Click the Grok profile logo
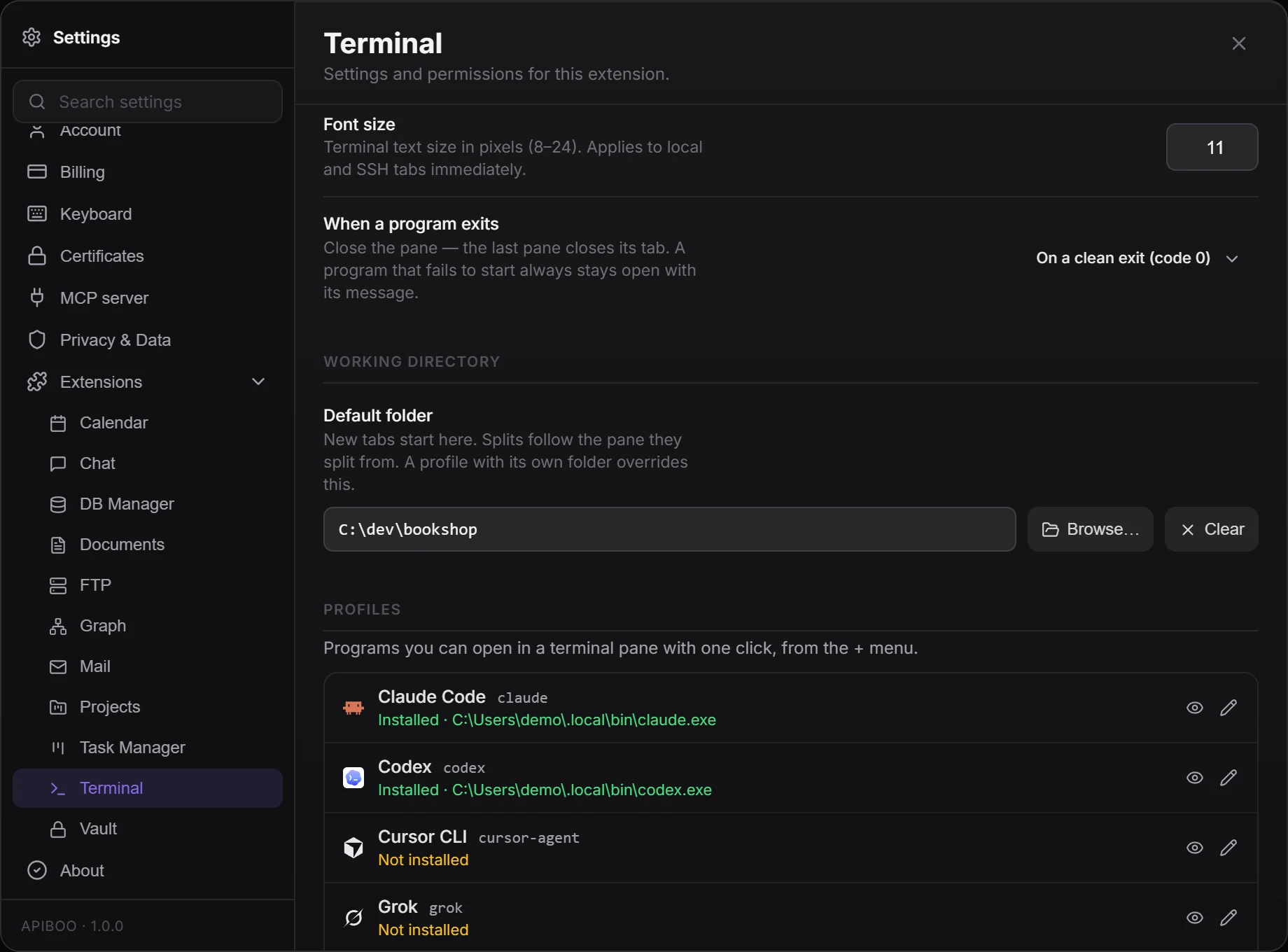Image resolution: width=1288 pixels, height=952 pixels. click(353, 918)
